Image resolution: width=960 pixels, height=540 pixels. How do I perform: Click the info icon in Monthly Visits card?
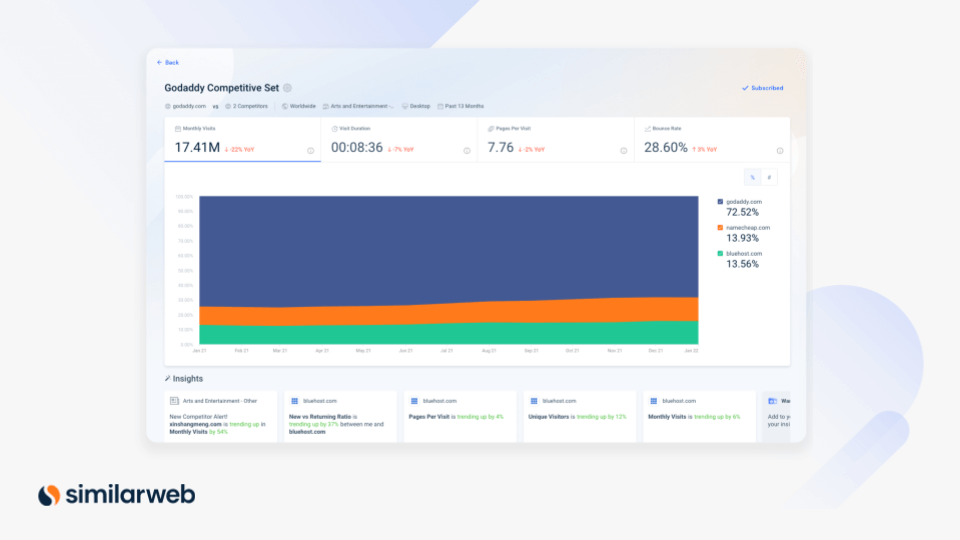(310, 151)
